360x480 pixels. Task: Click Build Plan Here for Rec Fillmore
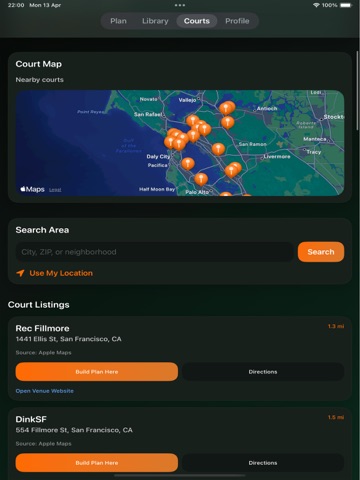[97, 372]
